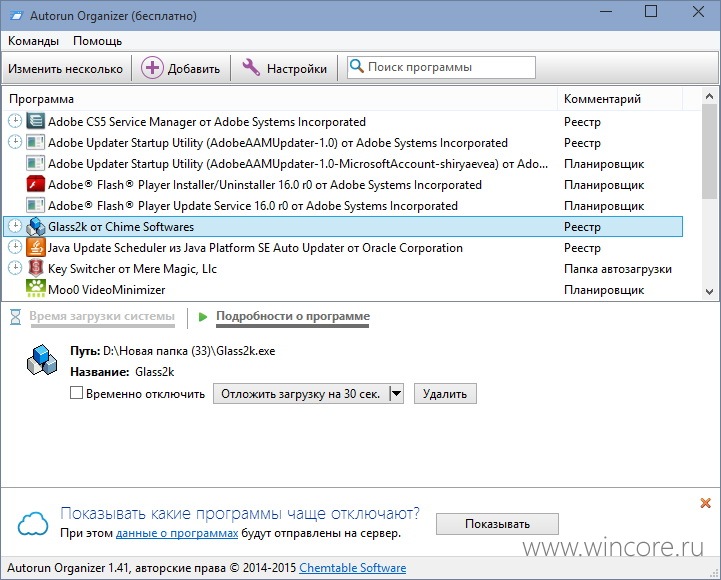Click Отложить загрузку на 30 сек. button
Screen dimensions: 721x580
coord(301,394)
